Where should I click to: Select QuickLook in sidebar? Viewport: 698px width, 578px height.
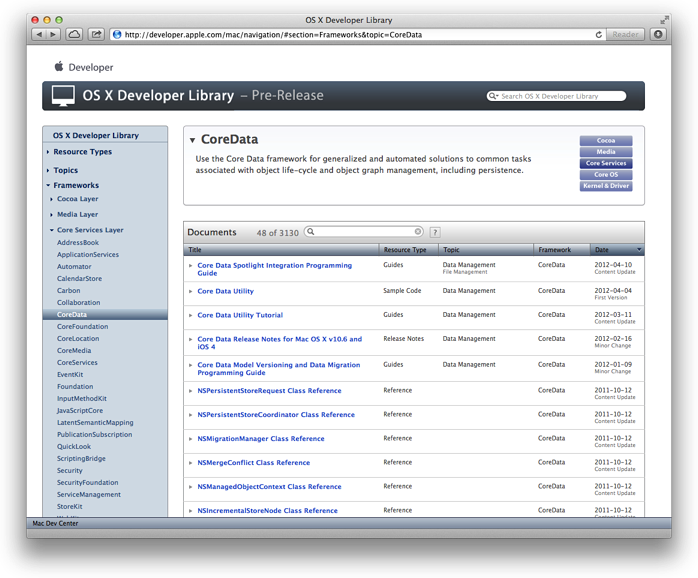click(74, 447)
